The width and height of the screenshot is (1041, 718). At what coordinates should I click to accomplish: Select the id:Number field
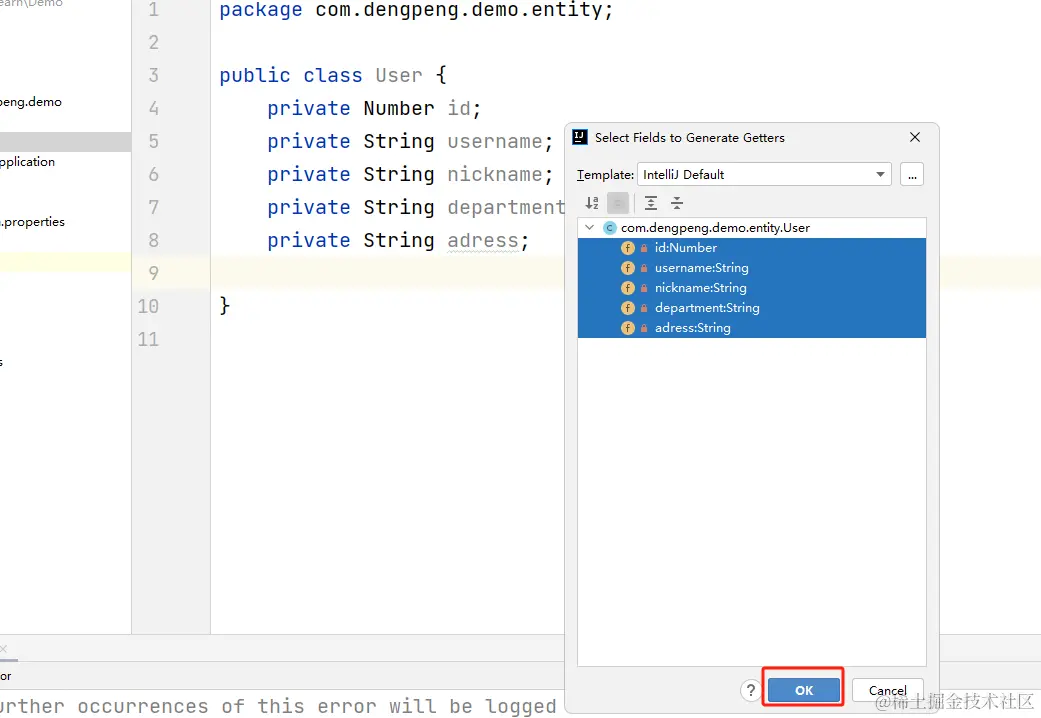point(752,248)
